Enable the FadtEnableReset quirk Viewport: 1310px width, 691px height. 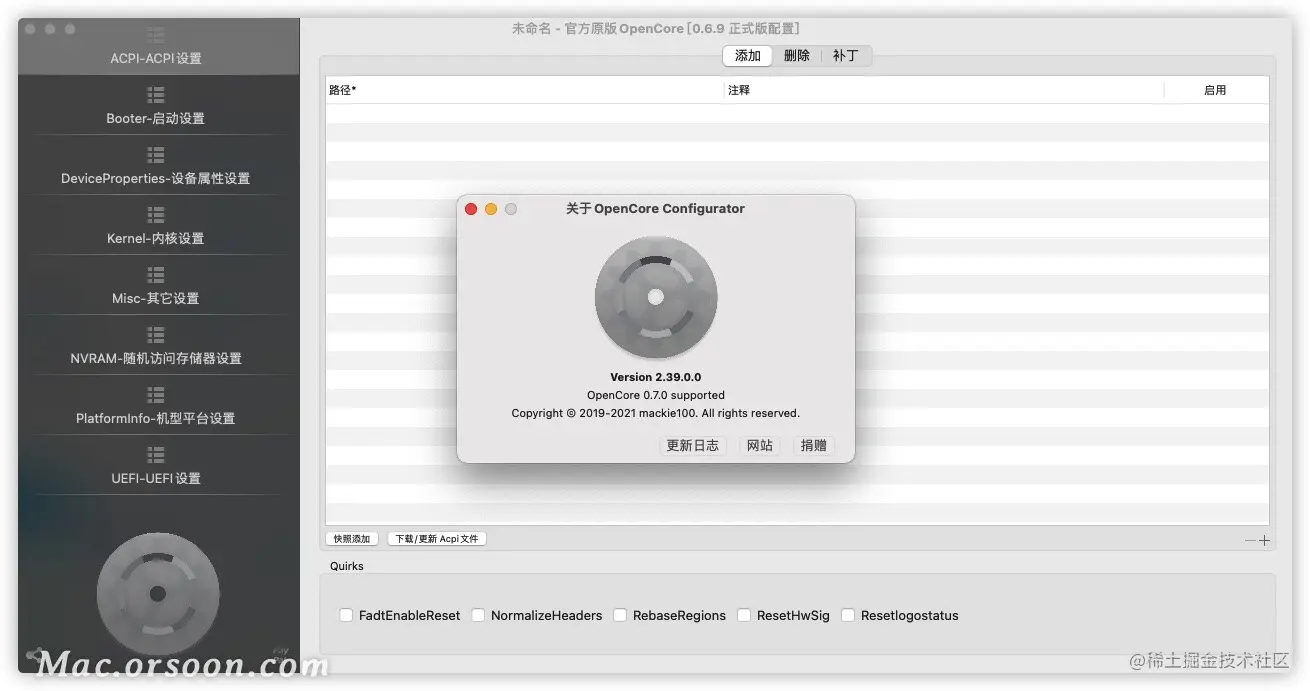[346, 615]
